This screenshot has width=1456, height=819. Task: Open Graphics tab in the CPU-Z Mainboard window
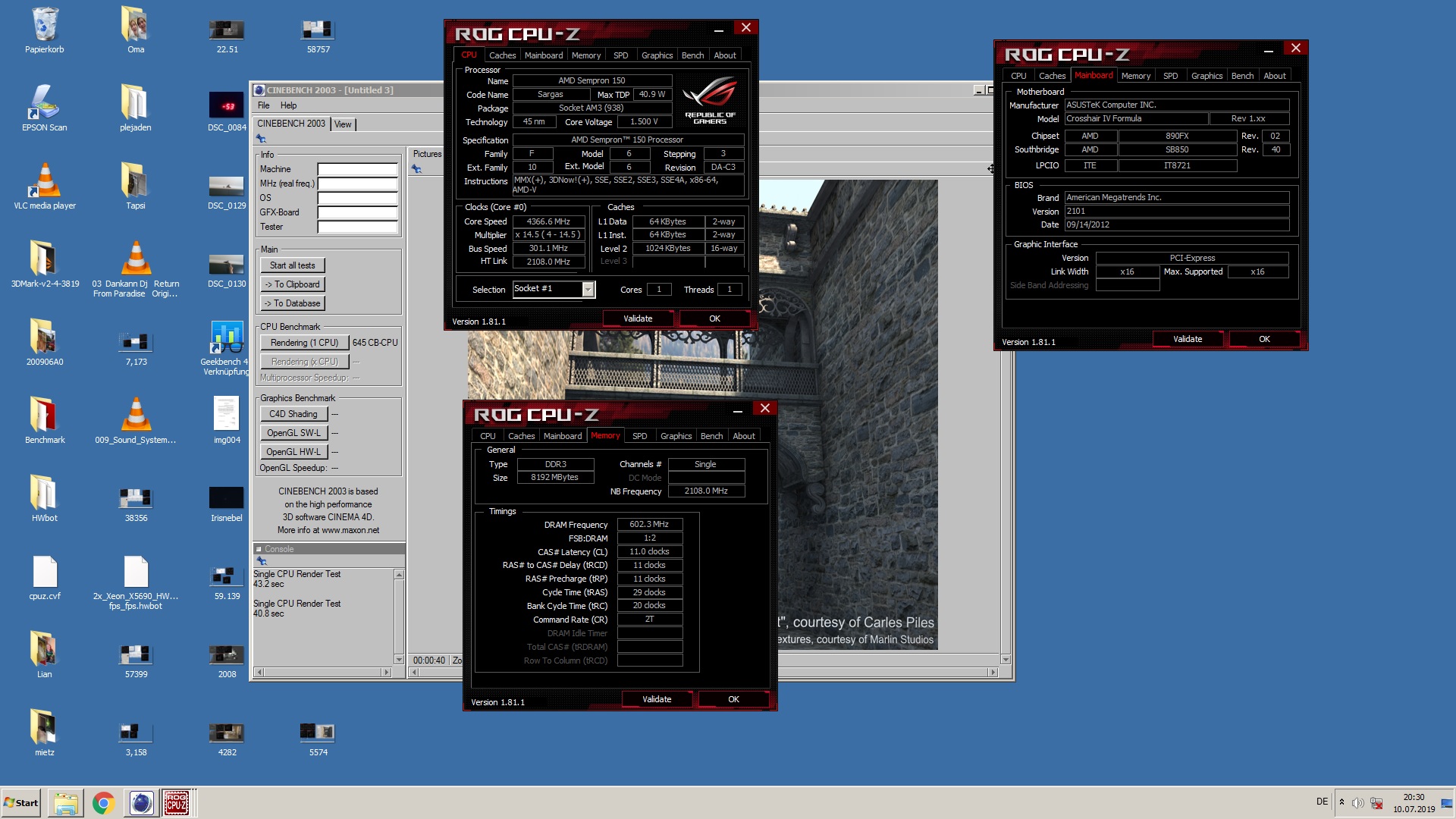click(1207, 76)
